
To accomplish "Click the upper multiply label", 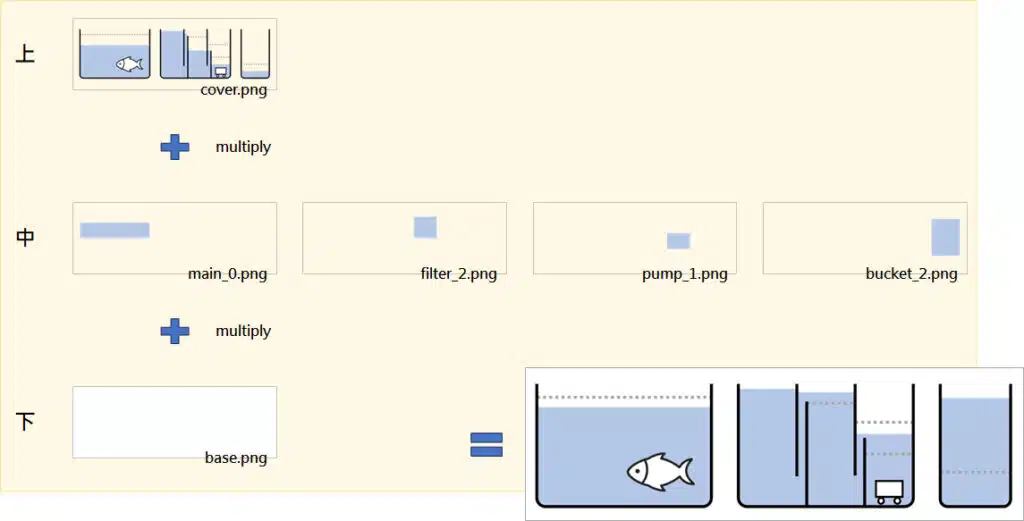I will [x=243, y=147].
